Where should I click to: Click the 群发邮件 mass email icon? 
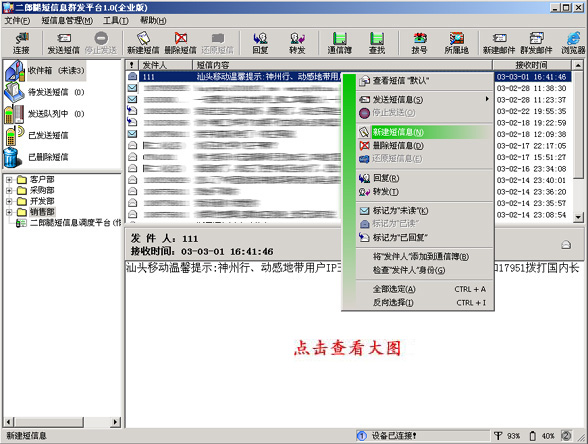click(x=536, y=43)
